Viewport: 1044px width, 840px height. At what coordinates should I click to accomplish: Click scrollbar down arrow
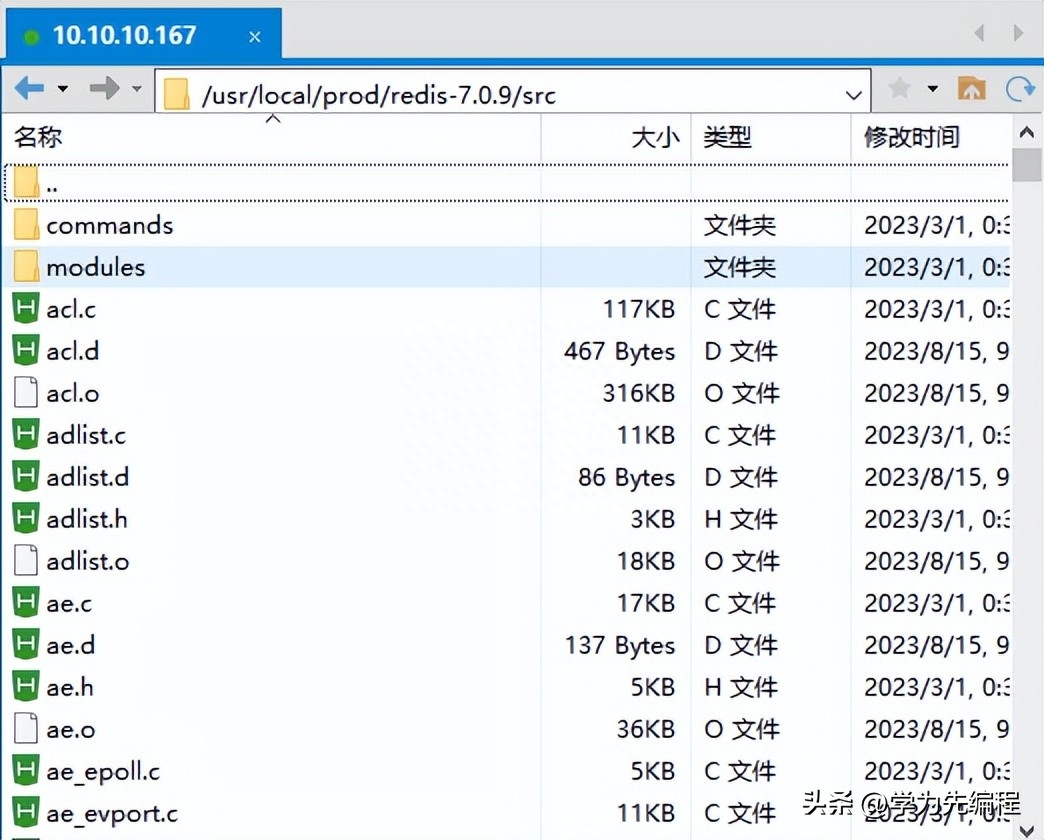[x=1027, y=830]
